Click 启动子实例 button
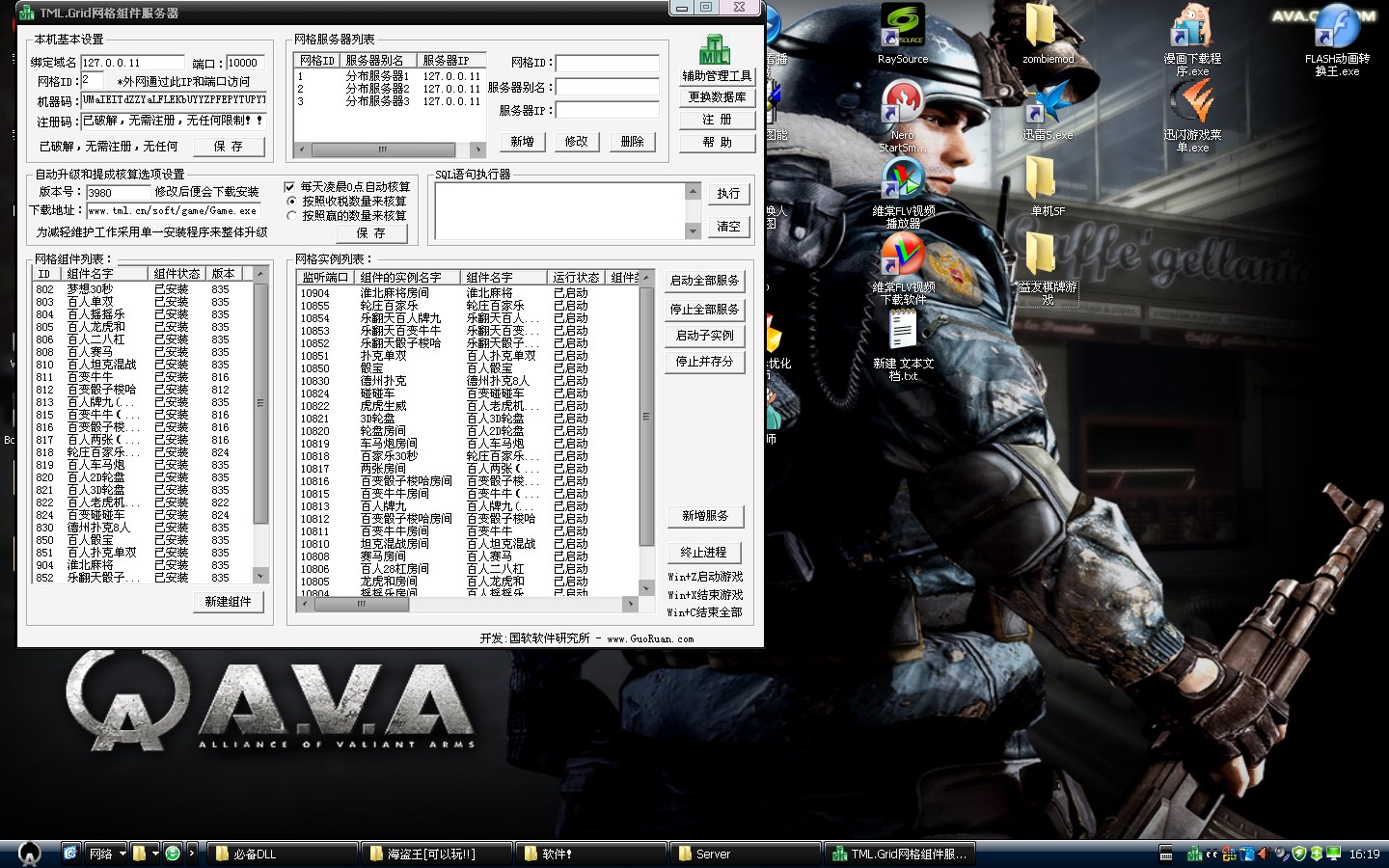Image resolution: width=1389 pixels, height=868 pixels. pyautogui.click(x=704, y=335)
